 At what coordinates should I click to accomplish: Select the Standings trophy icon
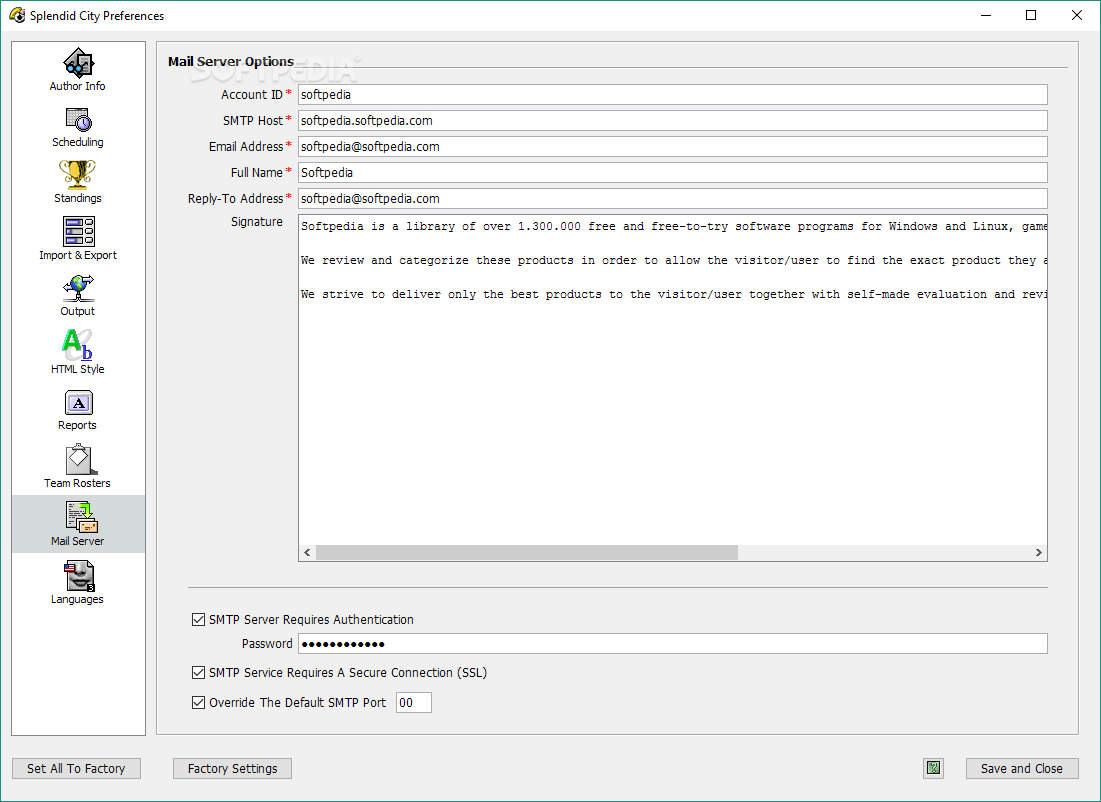point(77,174)
